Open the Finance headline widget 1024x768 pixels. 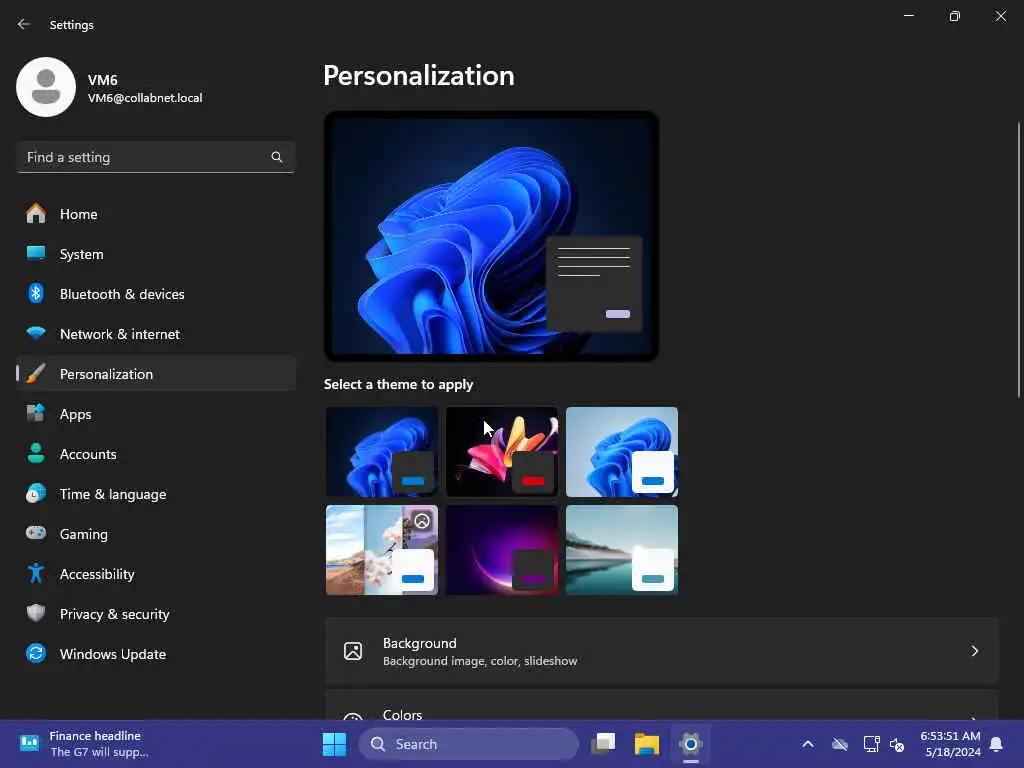(85, 744)
